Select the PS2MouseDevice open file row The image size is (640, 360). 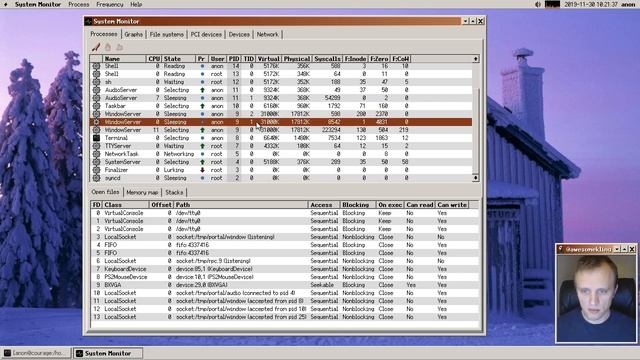point(285,277)
